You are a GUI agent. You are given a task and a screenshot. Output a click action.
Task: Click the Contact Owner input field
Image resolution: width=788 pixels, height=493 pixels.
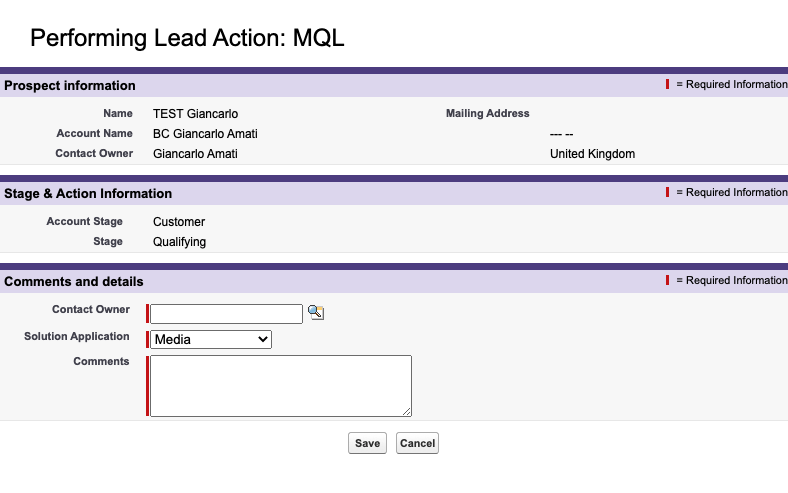(226, 314)
